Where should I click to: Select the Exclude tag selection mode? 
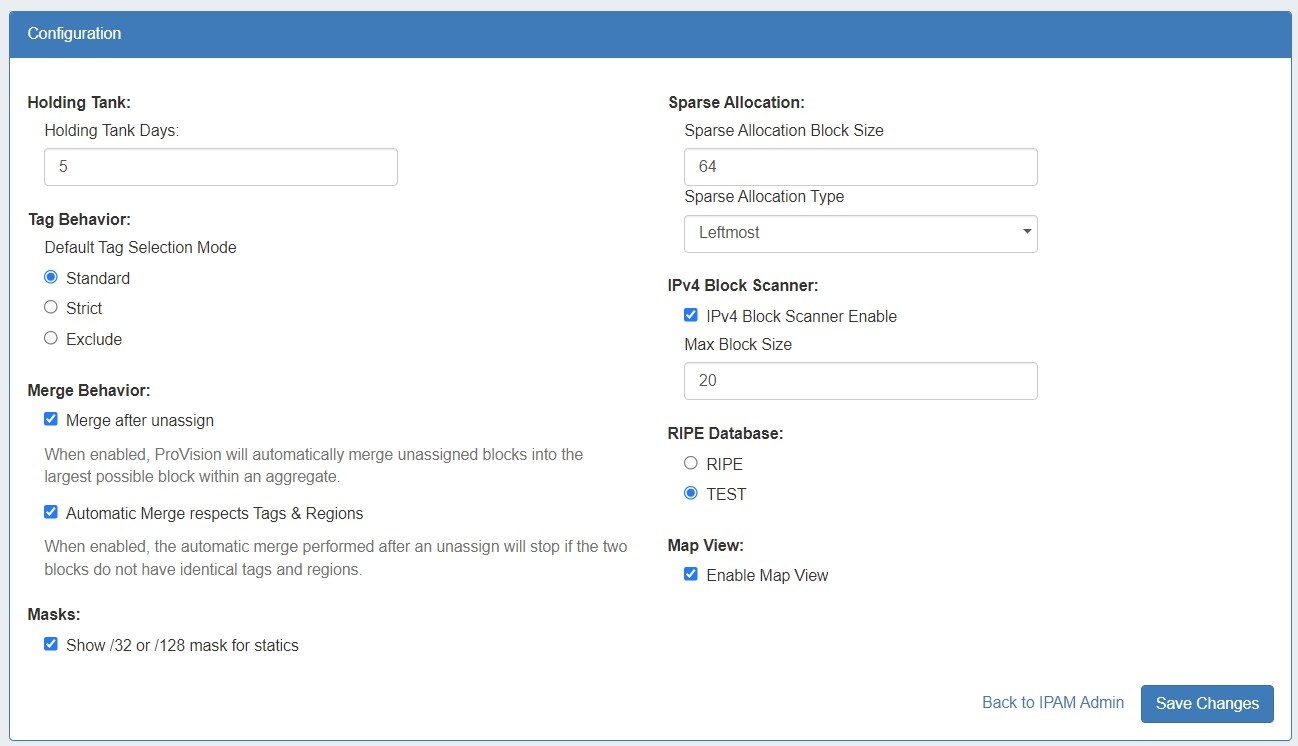tap(51, 339)
